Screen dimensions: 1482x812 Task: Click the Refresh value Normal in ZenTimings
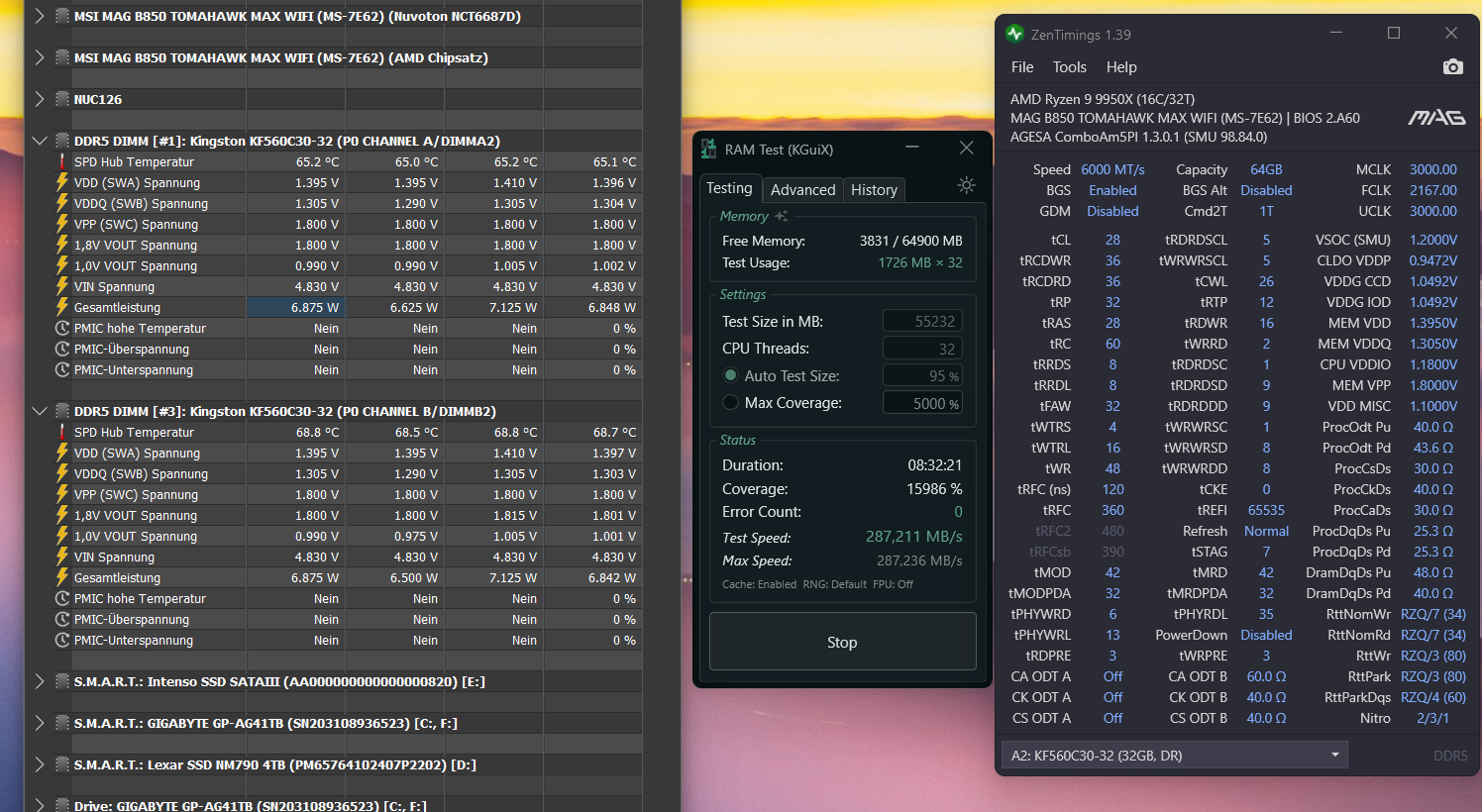[1266, 531]
